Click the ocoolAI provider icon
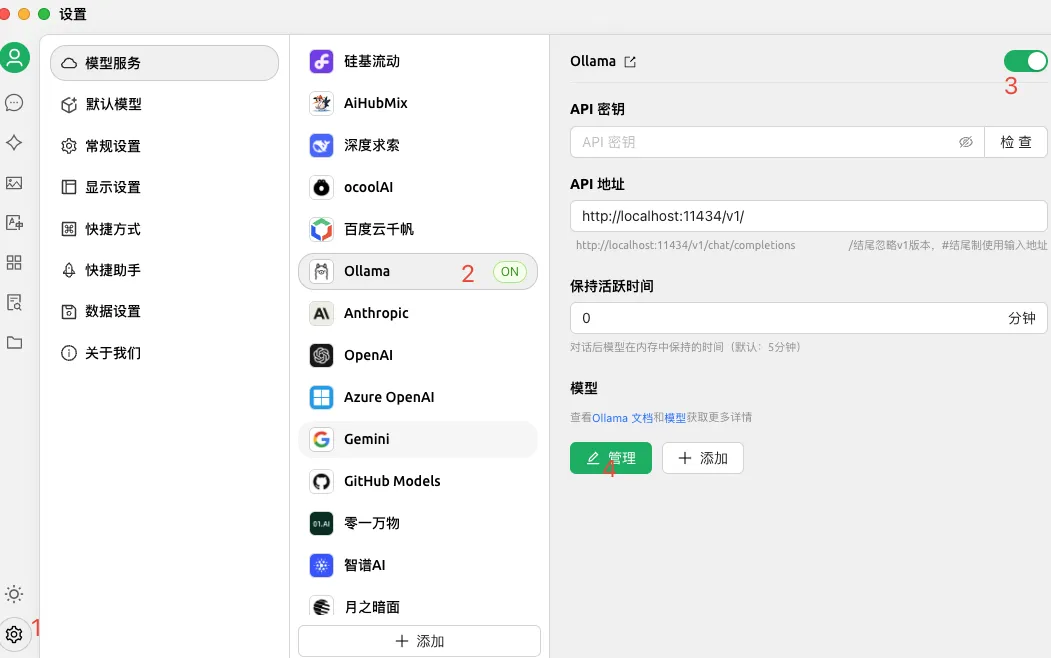 coord(322,188)
